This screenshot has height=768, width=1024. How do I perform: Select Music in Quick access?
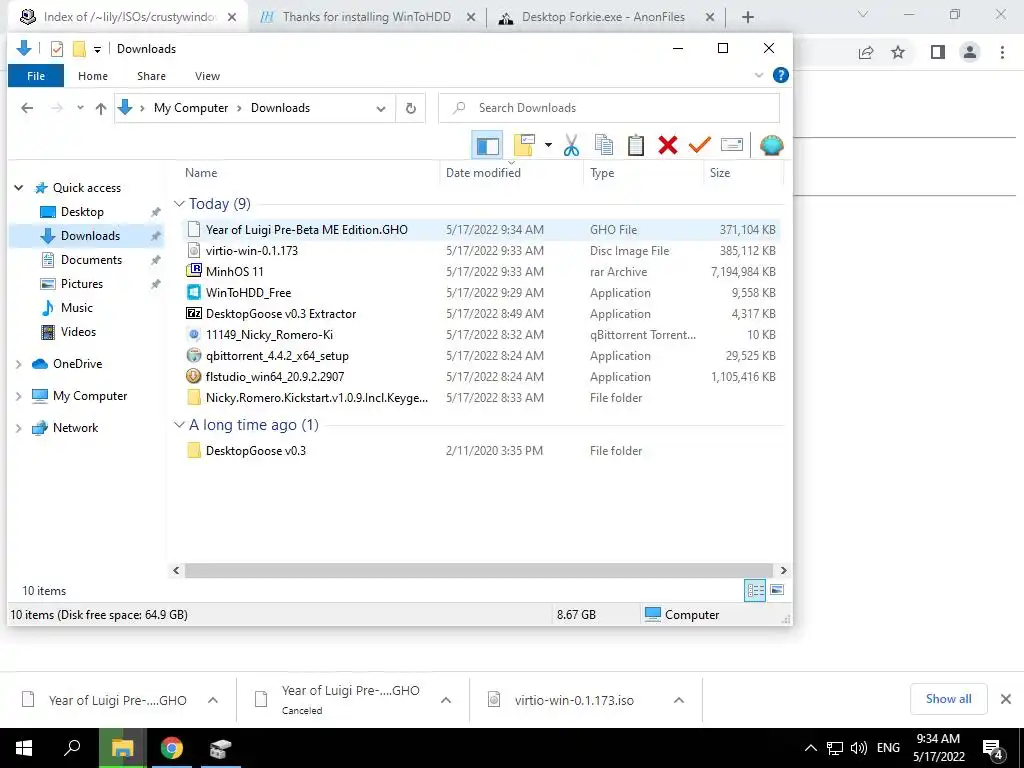[x=76, y=308]
